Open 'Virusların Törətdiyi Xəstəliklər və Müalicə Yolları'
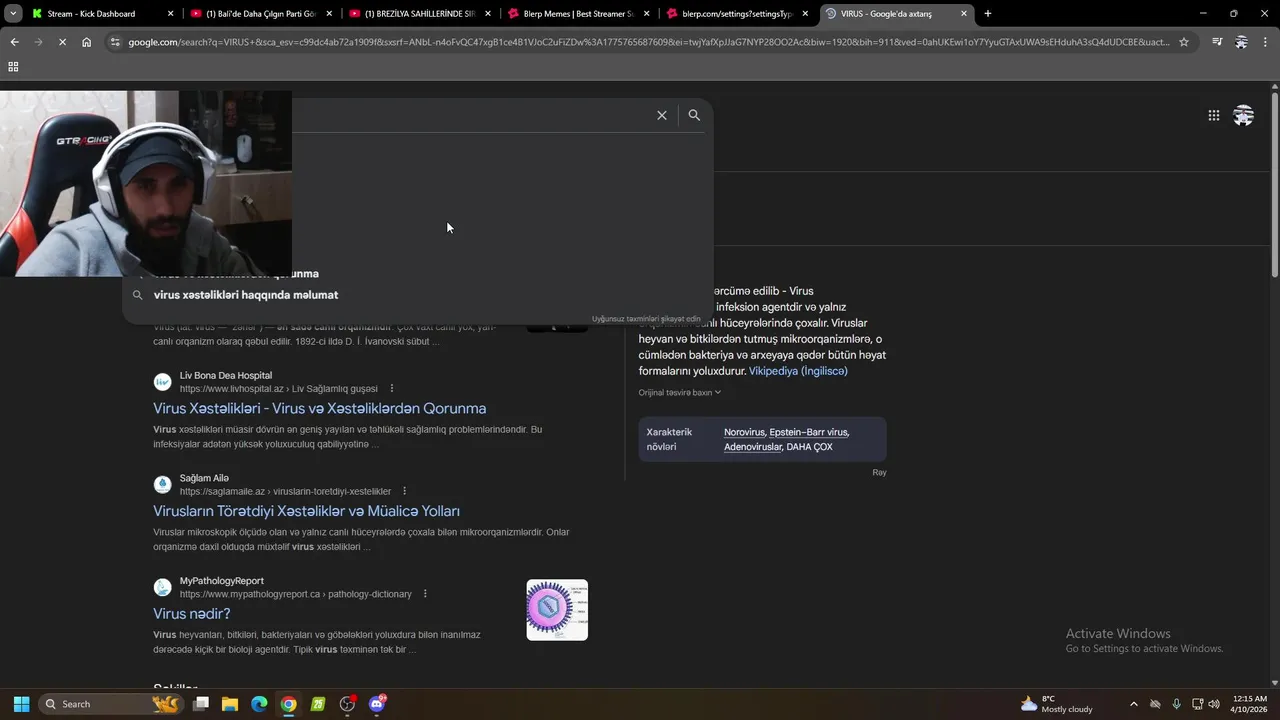The height and width of the screenshot is (720, 1280). (306, 511)
